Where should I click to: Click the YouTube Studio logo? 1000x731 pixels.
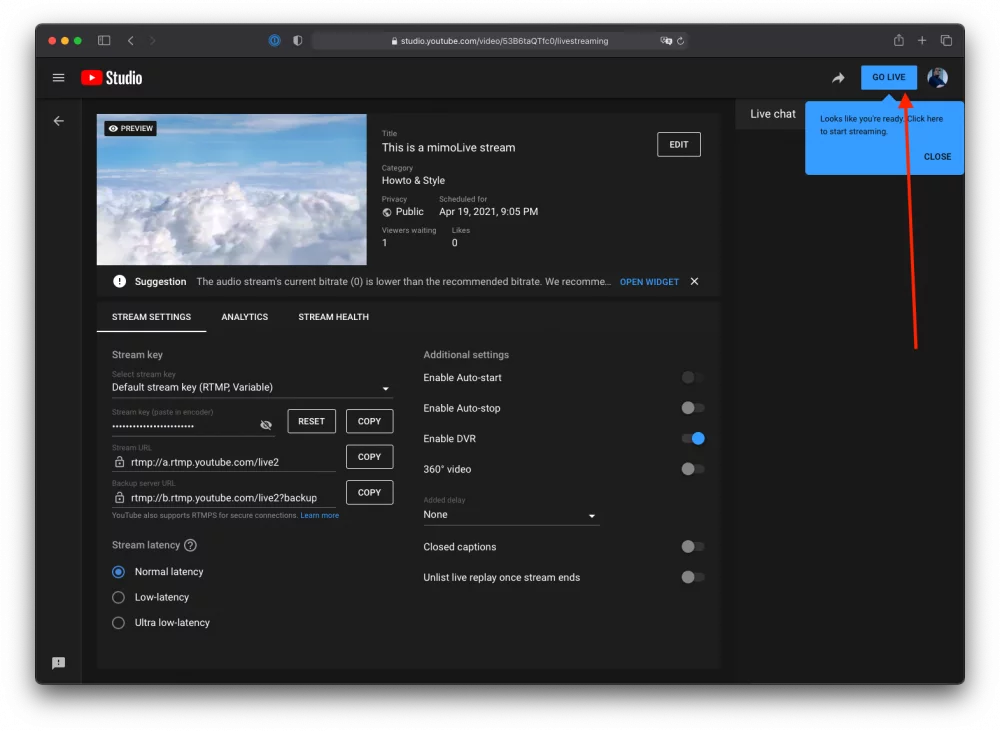coord(112,78)
